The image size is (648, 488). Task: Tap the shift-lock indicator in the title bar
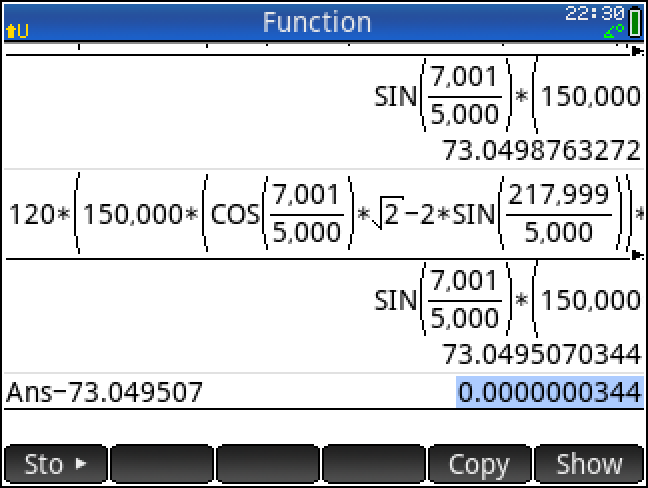17,31
